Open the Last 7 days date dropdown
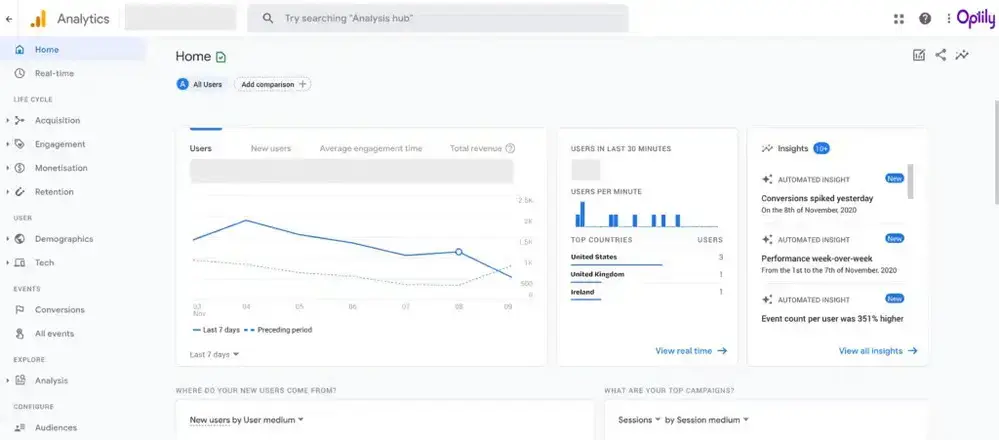Screen dimensions: 999x440 click(215, 354)
